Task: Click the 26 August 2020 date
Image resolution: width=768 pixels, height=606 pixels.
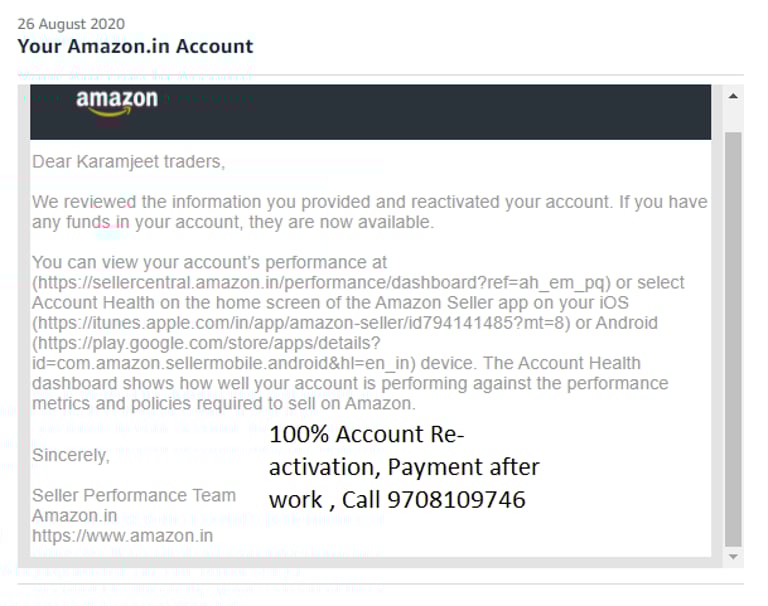Action: 71,24
